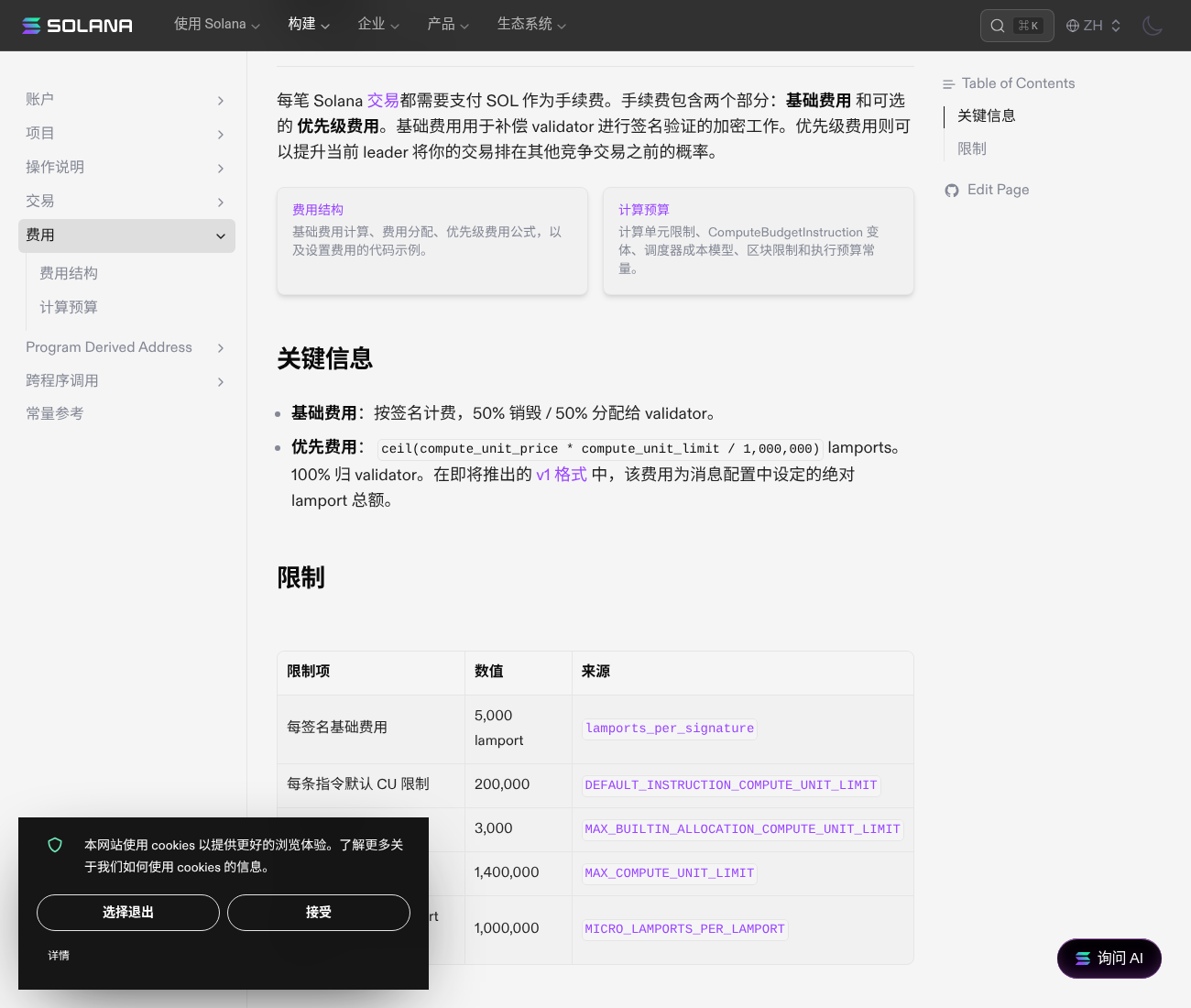Open the 使用 Solana menu
Screen dimensions: 1191x1008
(x=217, y=25)
